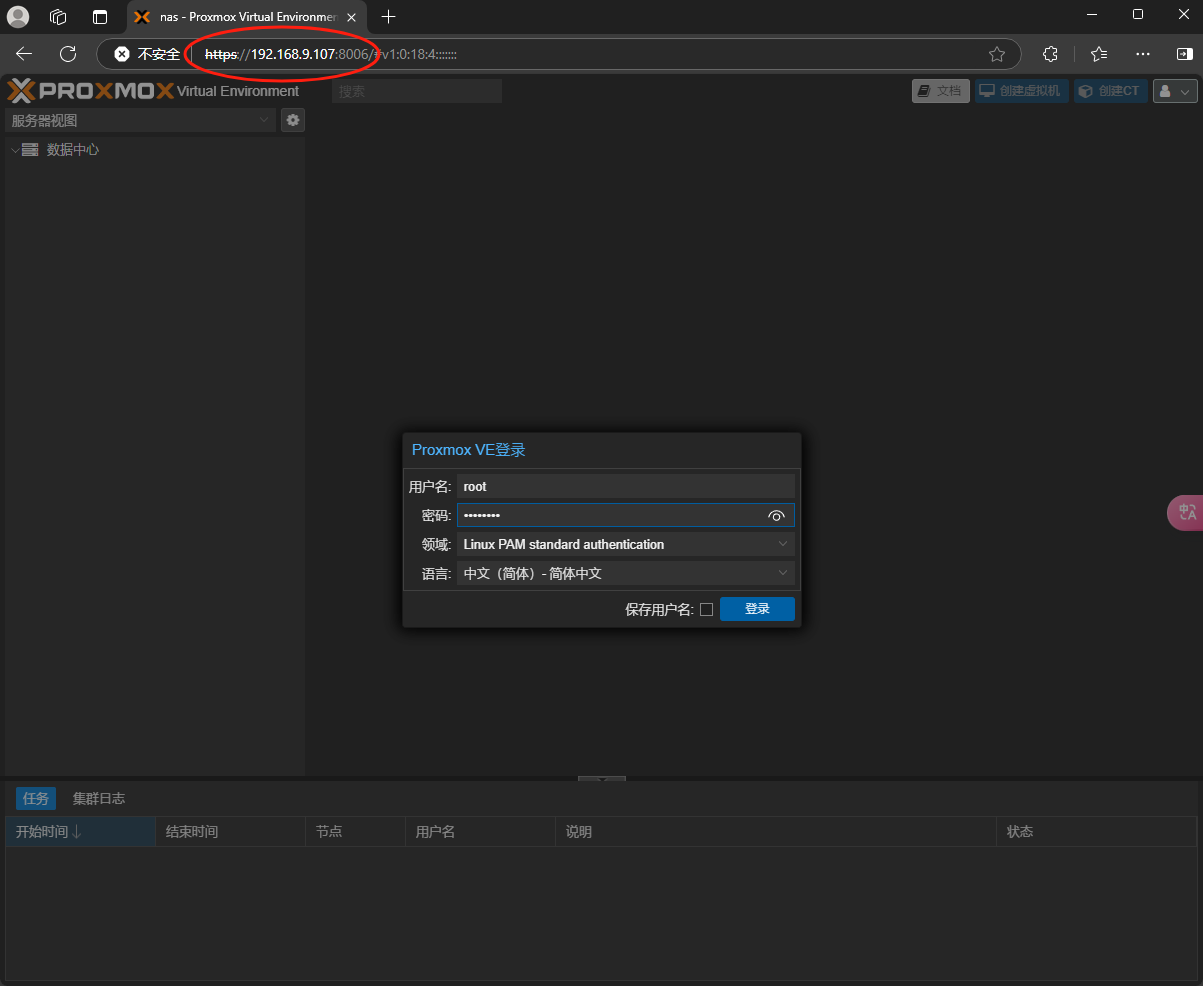Image resolution: width=1203 pixels, height=986 pixels.
Task: Add this page to favorites star
Action: (996, 54)
